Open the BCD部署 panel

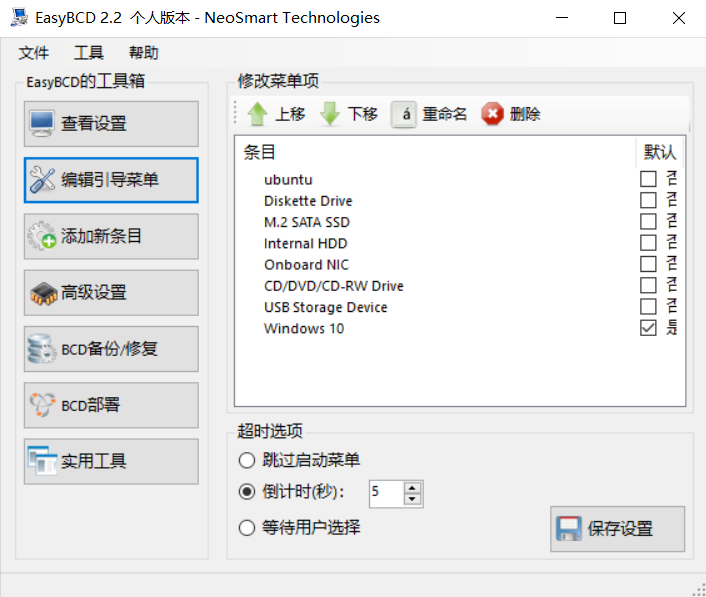click(111, 405)
